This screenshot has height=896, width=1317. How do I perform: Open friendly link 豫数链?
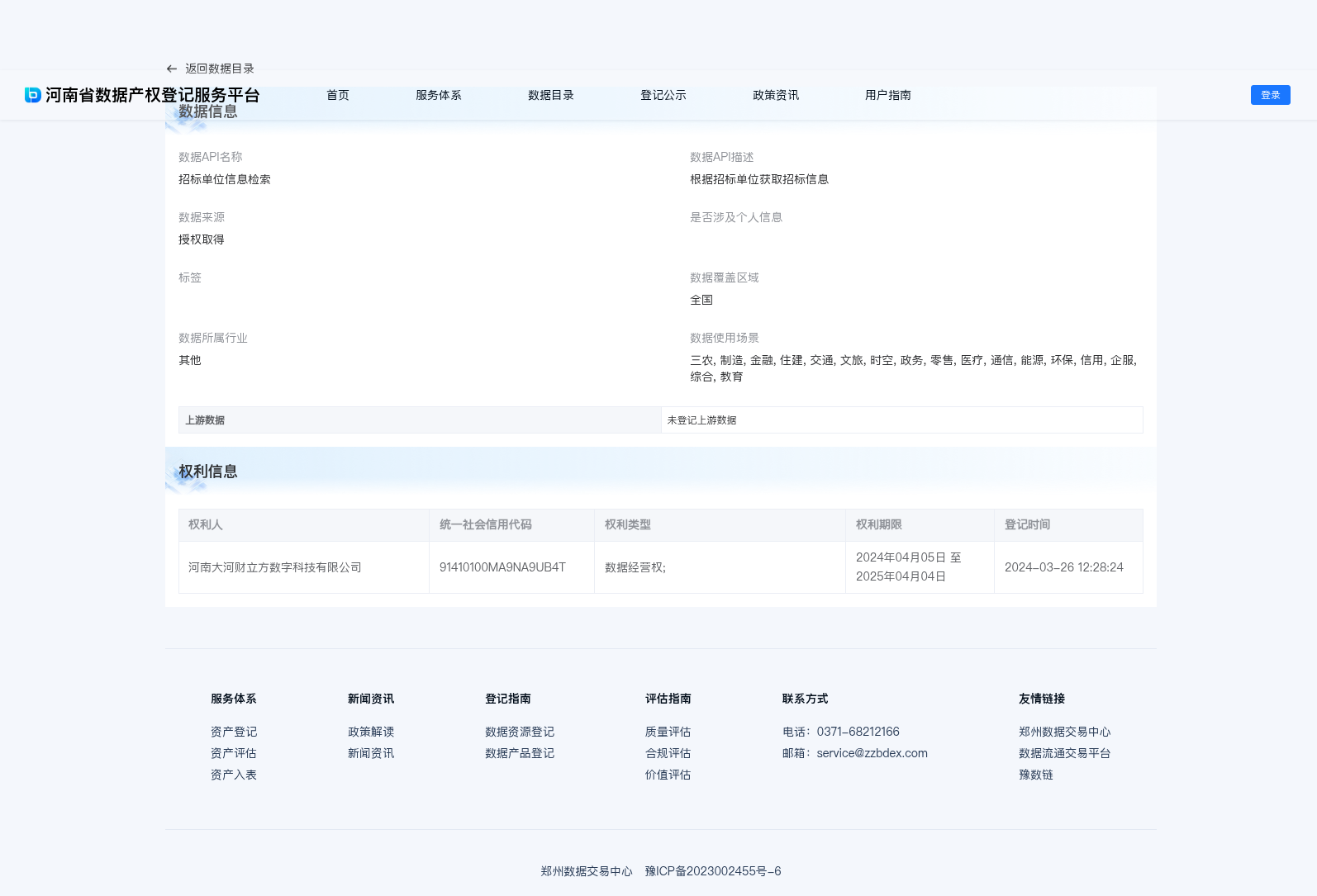point(1036,775)
